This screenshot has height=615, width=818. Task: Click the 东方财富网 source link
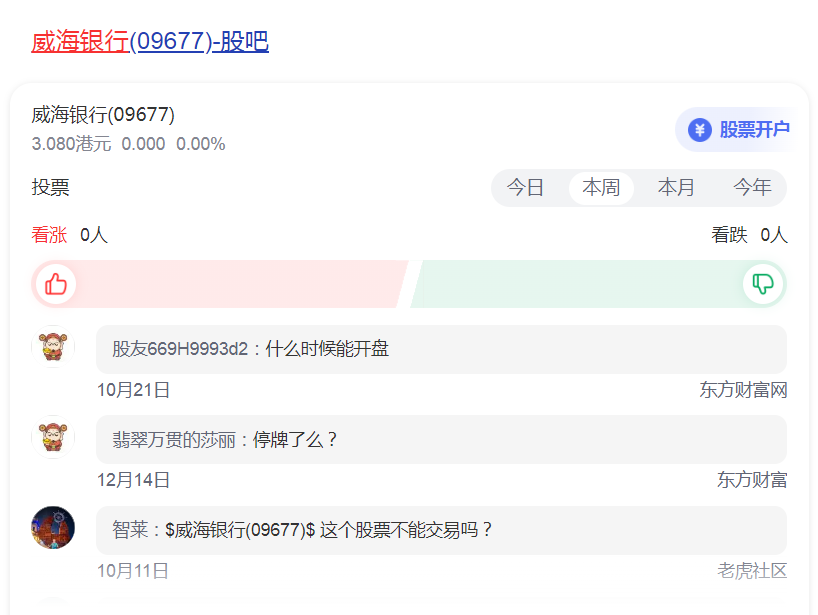click(743, 390)
